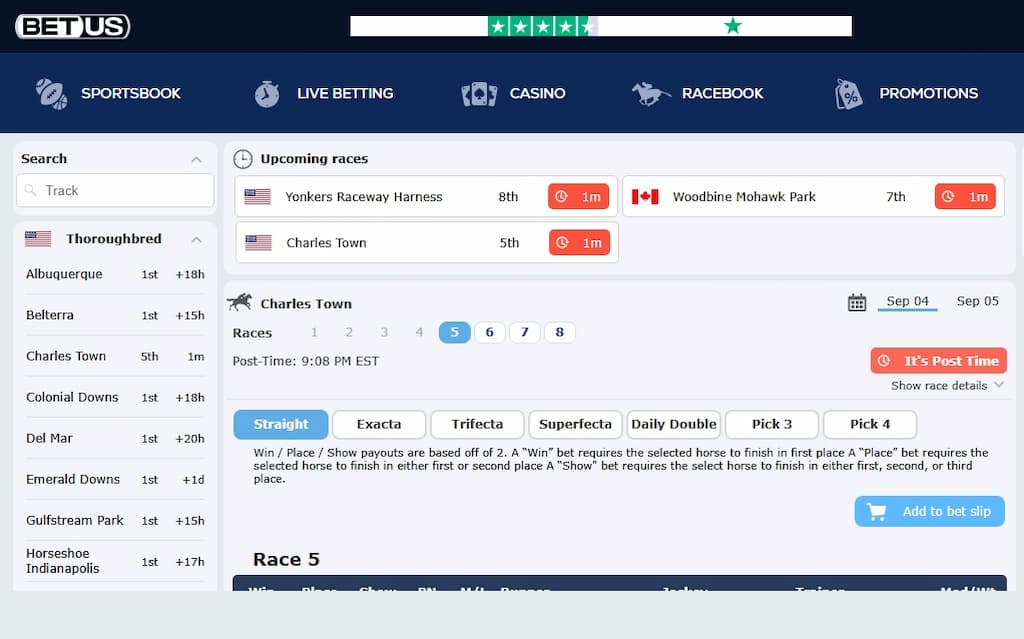Click the BETUS logo
The width and height of the screenshot is (1024, 639).
coord(71,26)
